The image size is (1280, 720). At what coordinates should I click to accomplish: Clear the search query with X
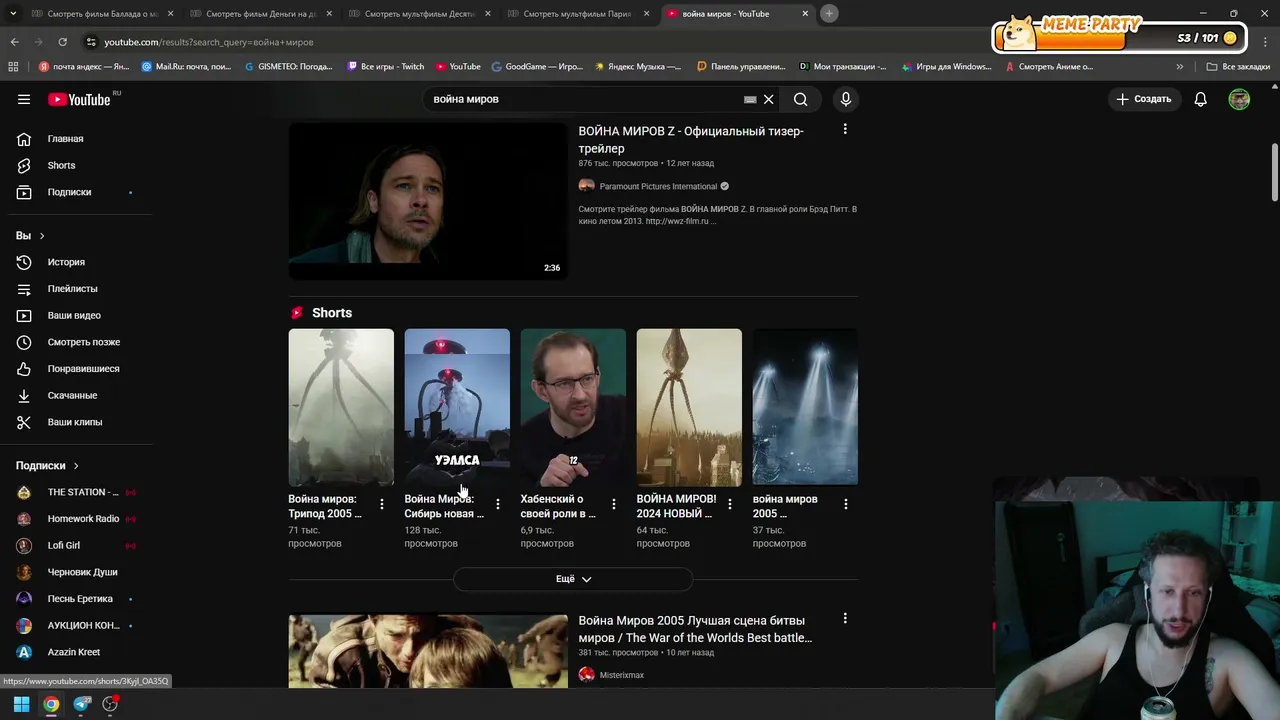pyautogui.click(x=768, y=99)
